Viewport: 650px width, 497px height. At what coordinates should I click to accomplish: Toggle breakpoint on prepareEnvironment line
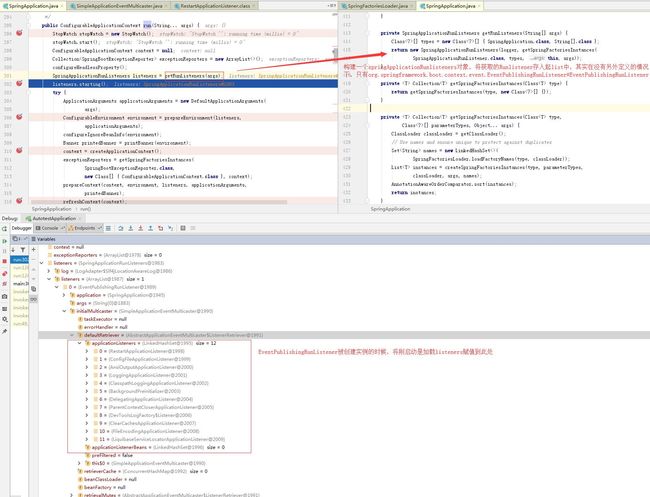[x=19, y=117]
